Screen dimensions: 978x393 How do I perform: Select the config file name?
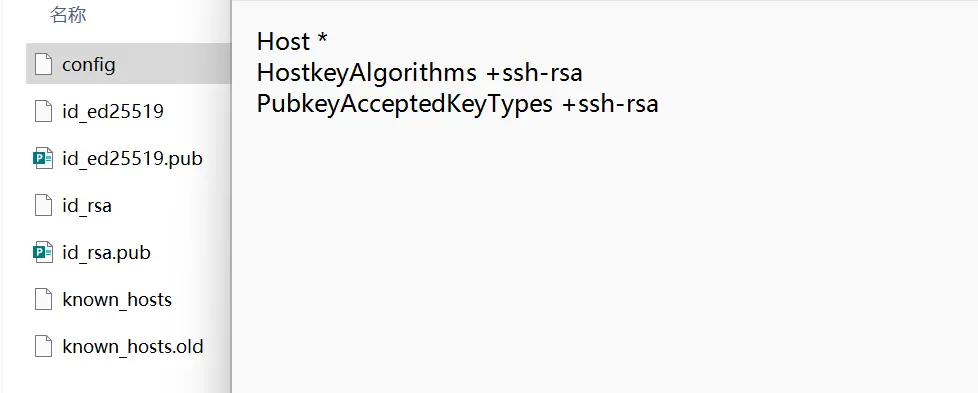click(89, 64)
